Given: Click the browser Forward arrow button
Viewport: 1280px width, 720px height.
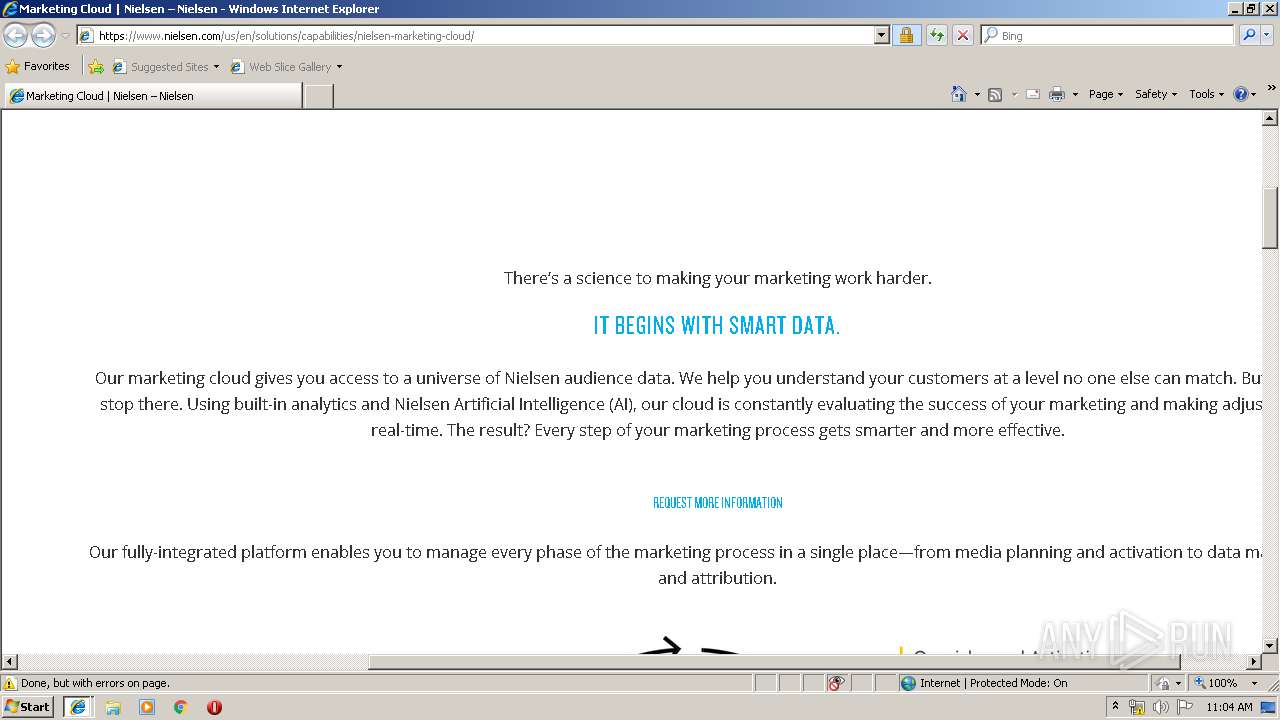Looking at the screenshot, I should [43, 36].
